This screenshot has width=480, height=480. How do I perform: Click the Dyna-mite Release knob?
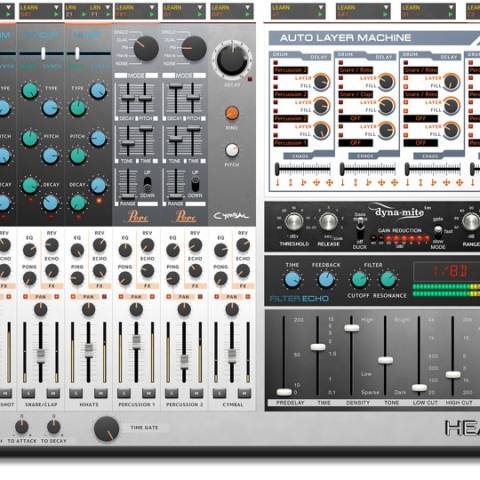point(329,222)
